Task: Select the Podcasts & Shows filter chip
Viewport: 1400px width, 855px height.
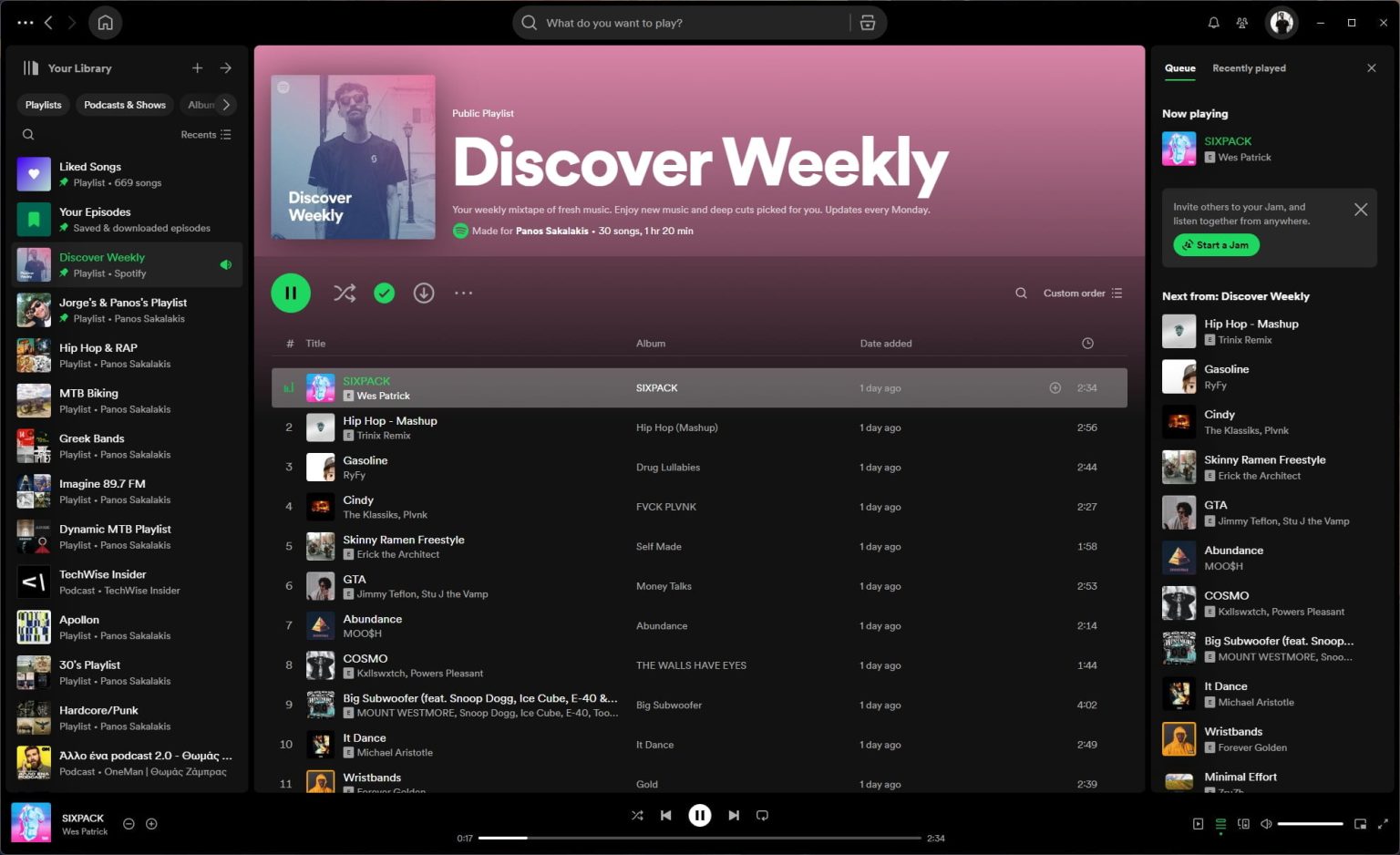Action: coord(124,104)
